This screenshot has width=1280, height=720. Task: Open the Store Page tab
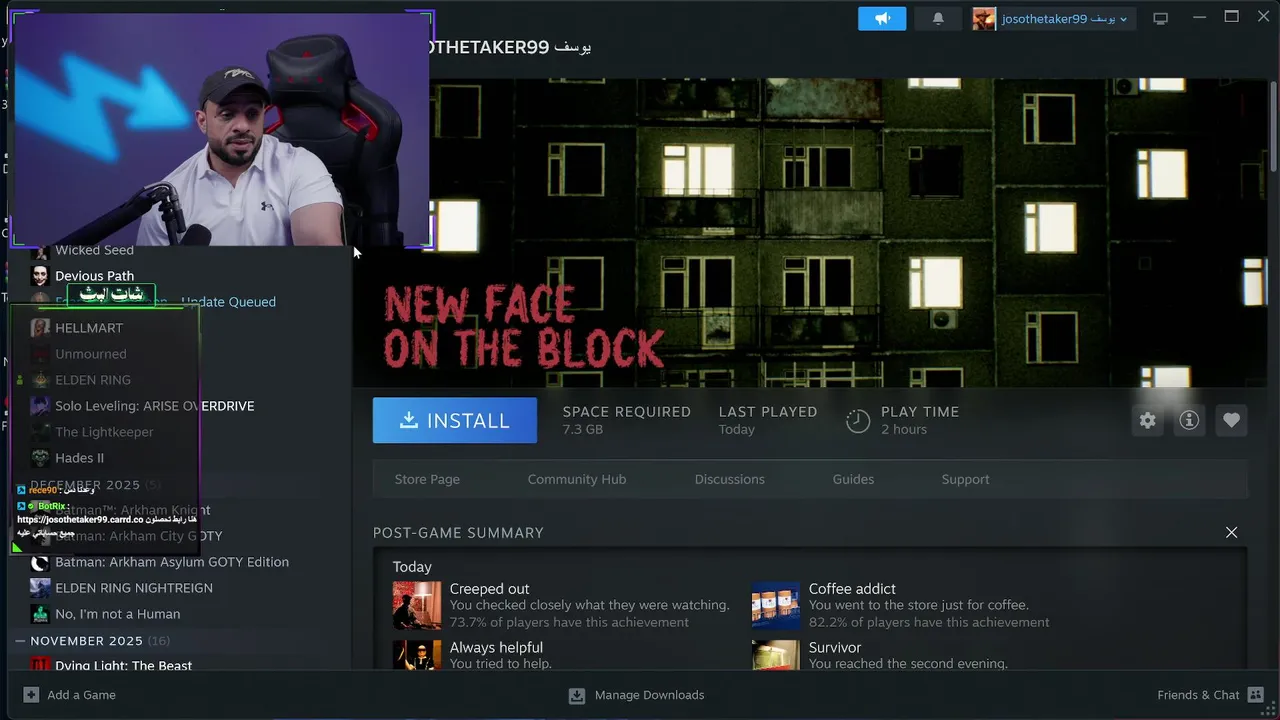click(x=427, y=479)
